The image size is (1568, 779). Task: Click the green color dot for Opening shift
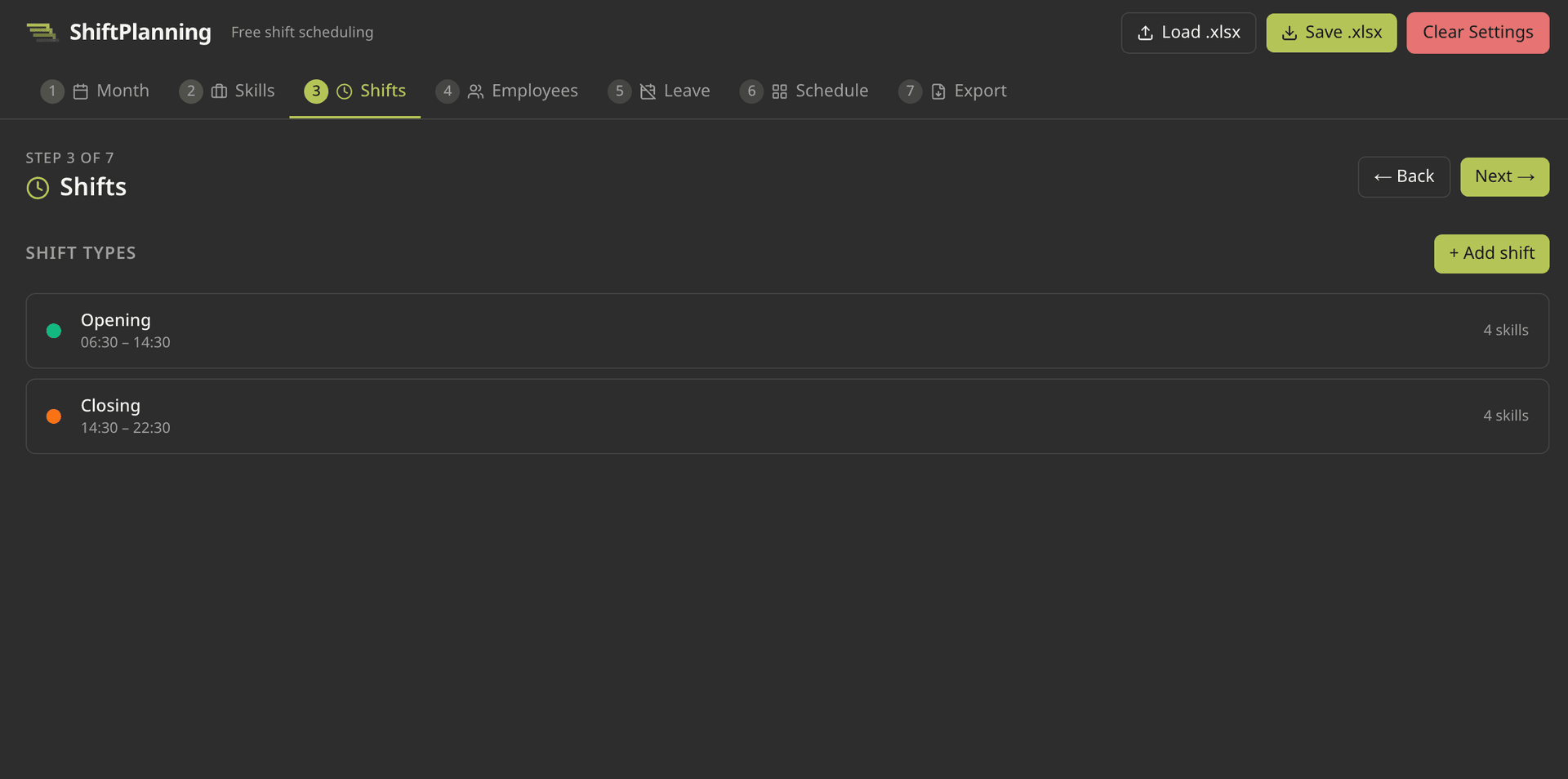[53, 331]
